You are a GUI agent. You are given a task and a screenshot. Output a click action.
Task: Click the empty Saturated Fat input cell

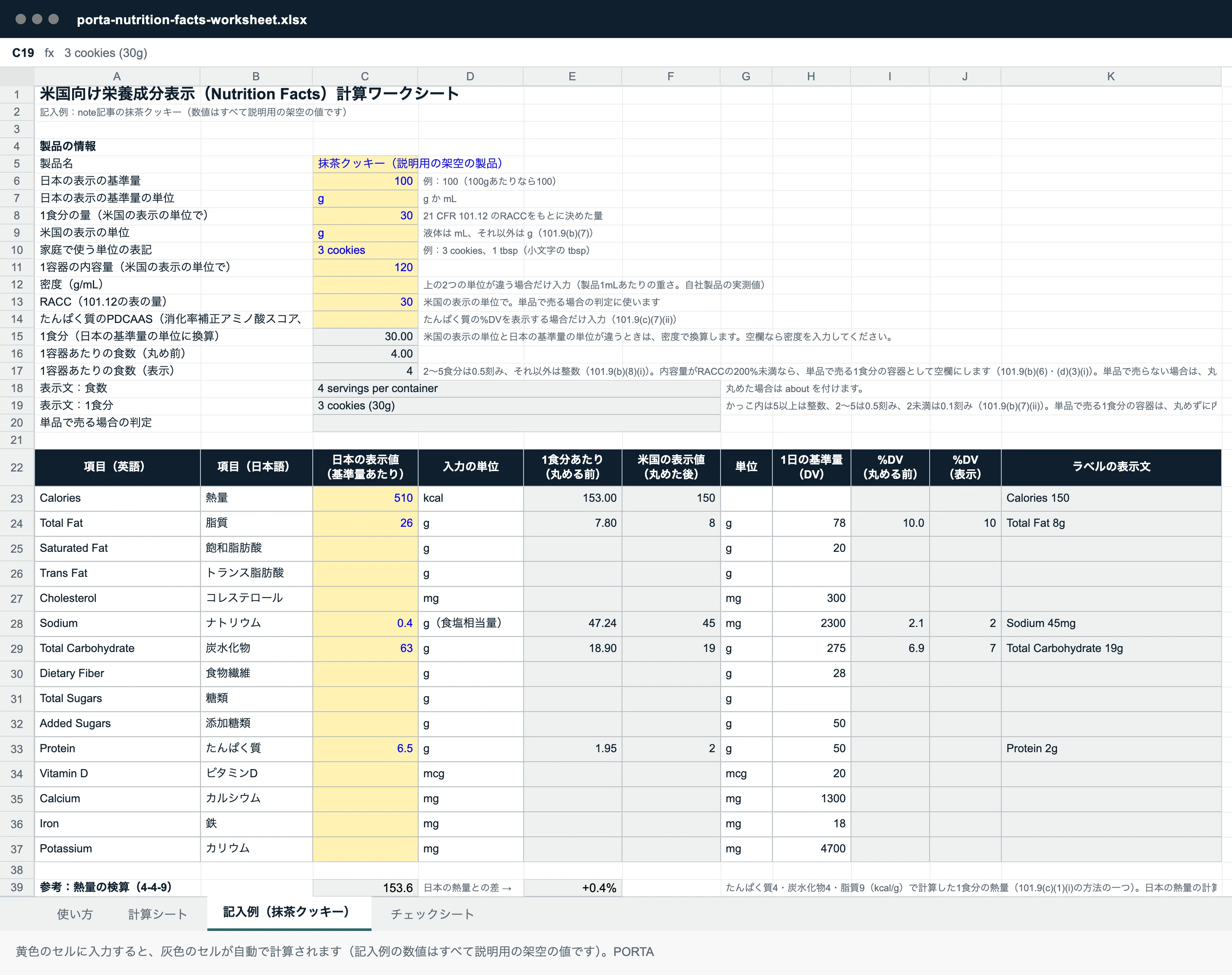coord(365,548)
